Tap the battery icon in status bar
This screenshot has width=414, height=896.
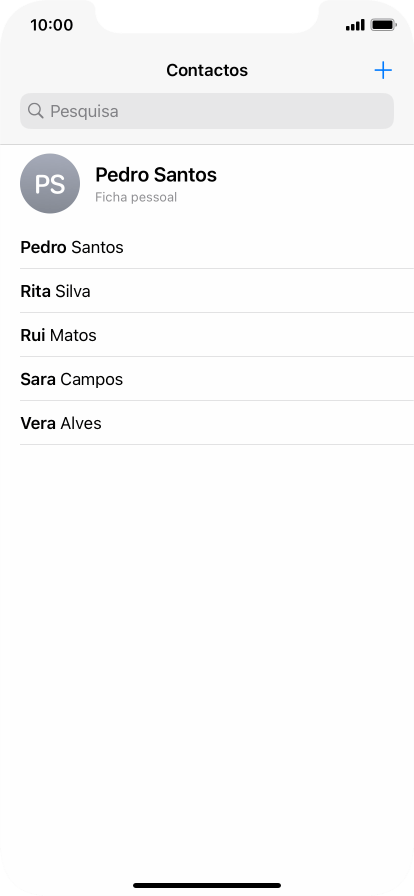click(383, 25)
